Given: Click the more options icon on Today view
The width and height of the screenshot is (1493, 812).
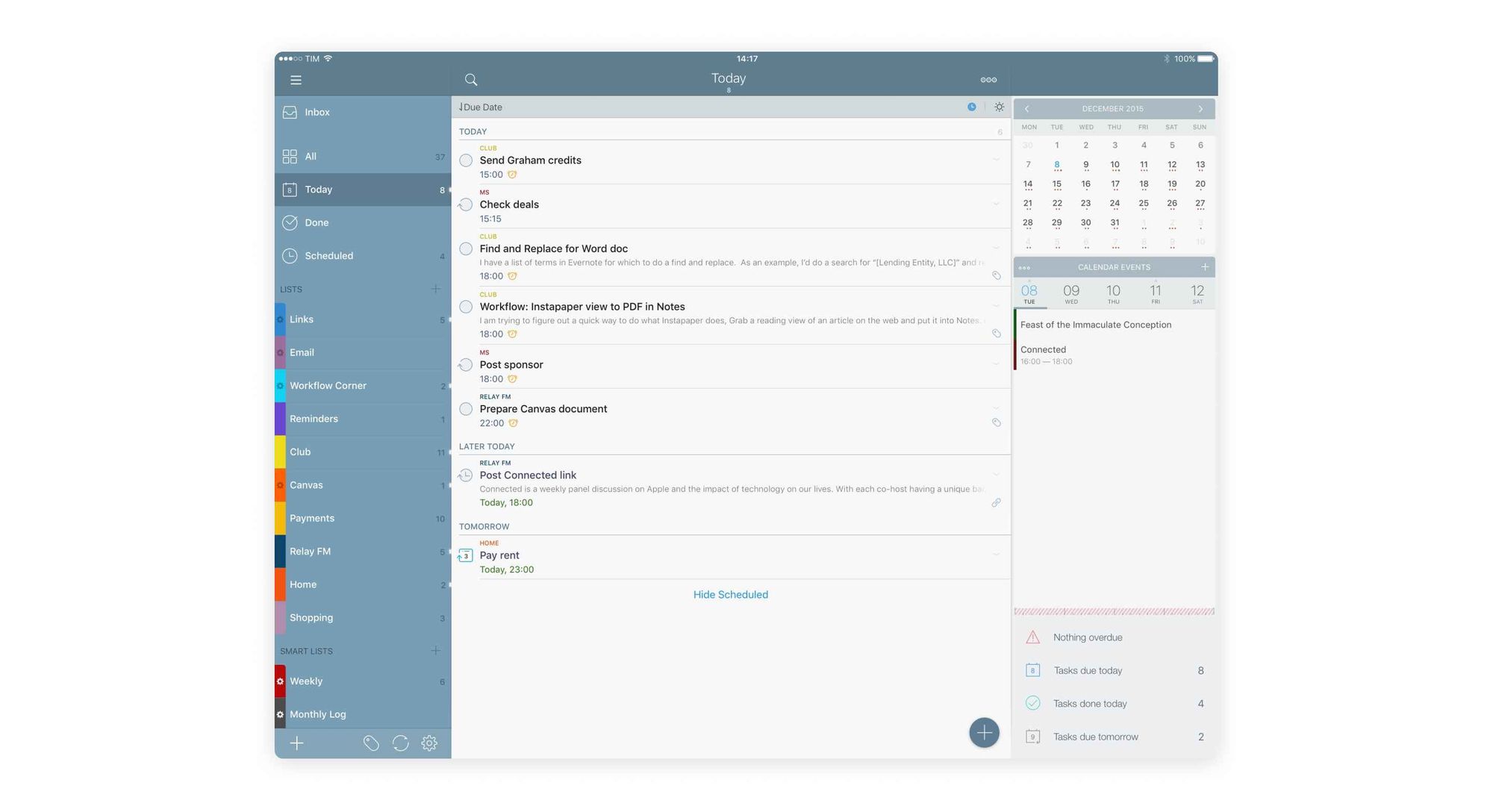Looking at the screenshot, I should [988, 80].
